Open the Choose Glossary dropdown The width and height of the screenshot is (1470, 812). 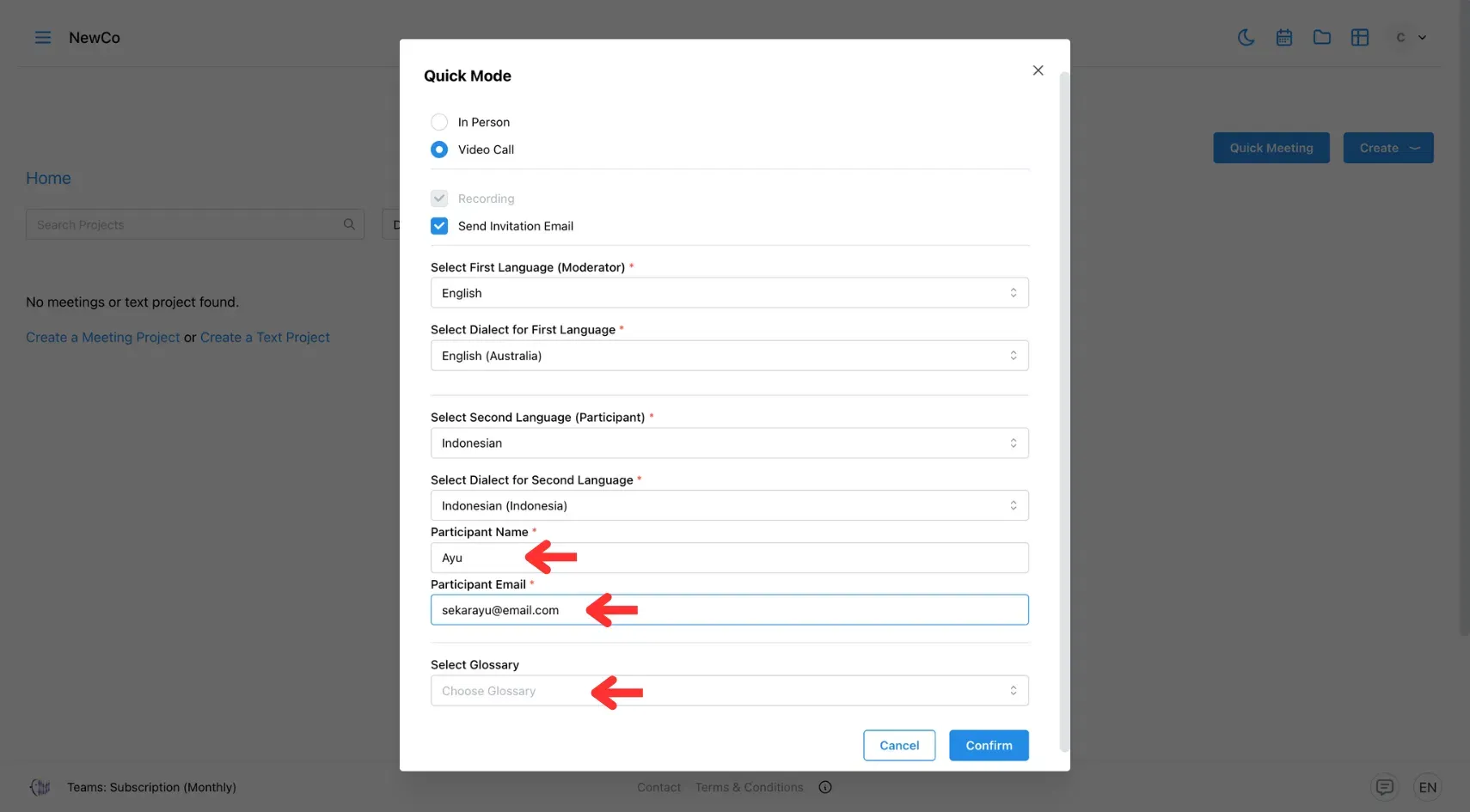click(x=729, y=691)
